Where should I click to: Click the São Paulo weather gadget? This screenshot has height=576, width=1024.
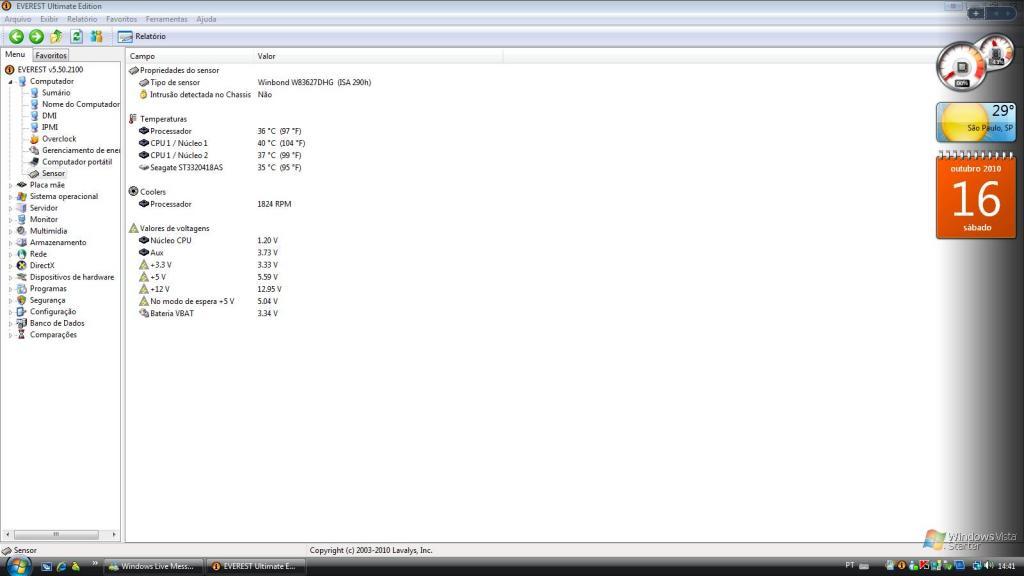[976, 122]
